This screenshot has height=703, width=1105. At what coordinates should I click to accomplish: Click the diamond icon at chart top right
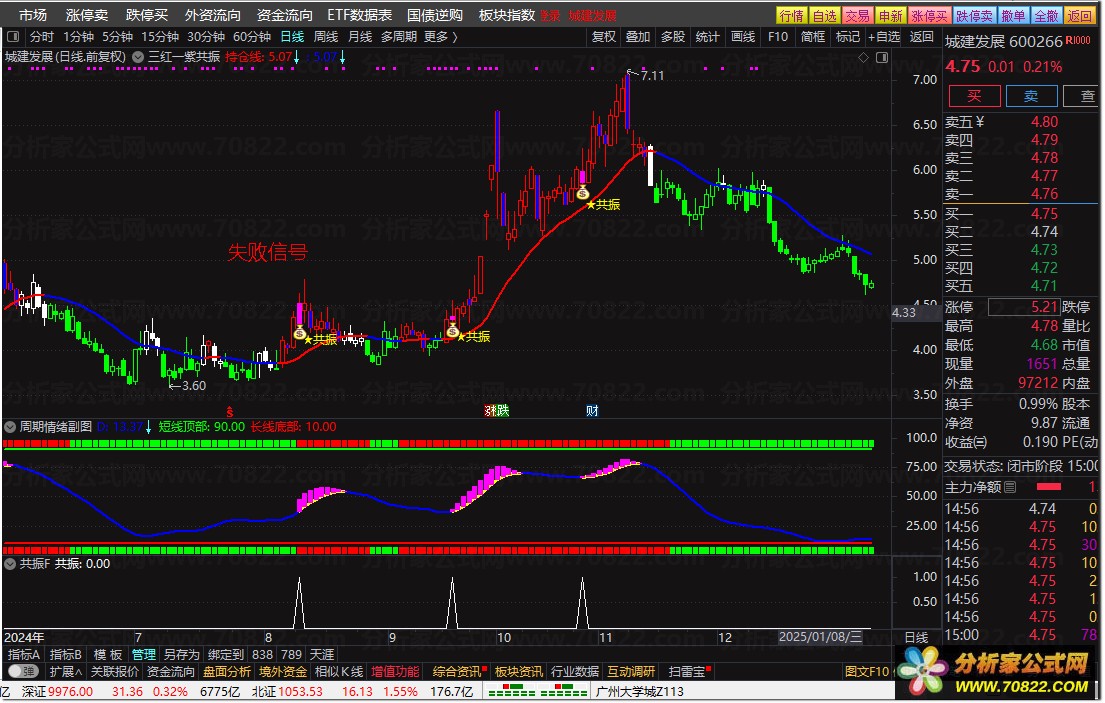(863, 57)
